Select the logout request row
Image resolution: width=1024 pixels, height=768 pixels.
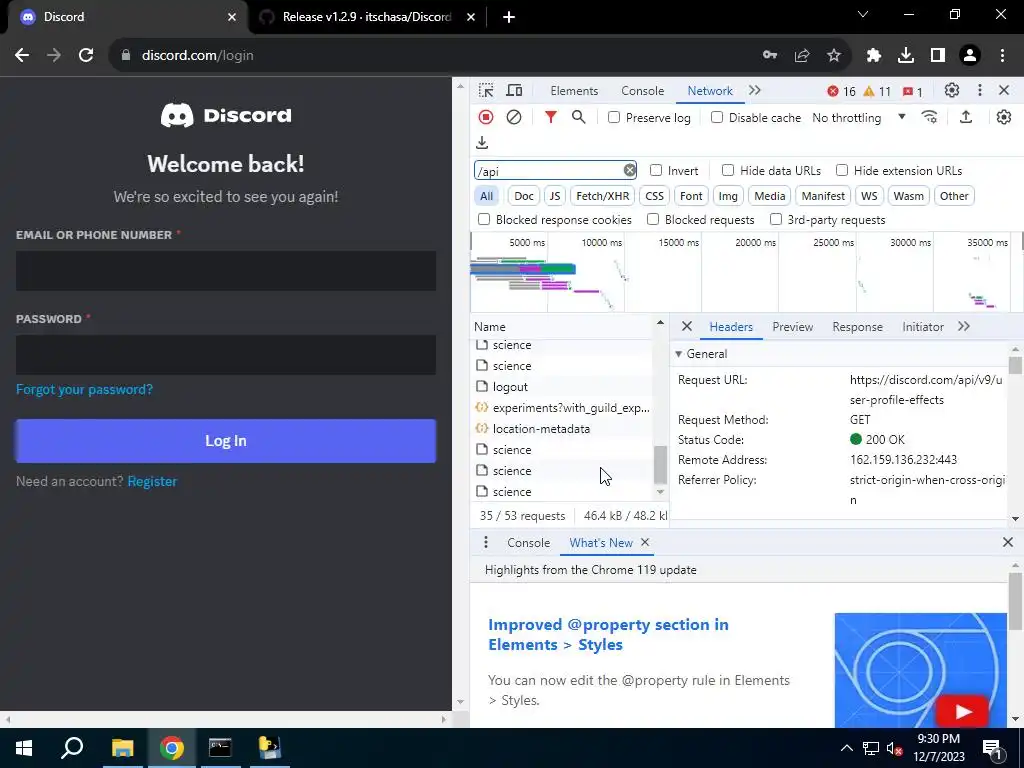pos(562,387)
